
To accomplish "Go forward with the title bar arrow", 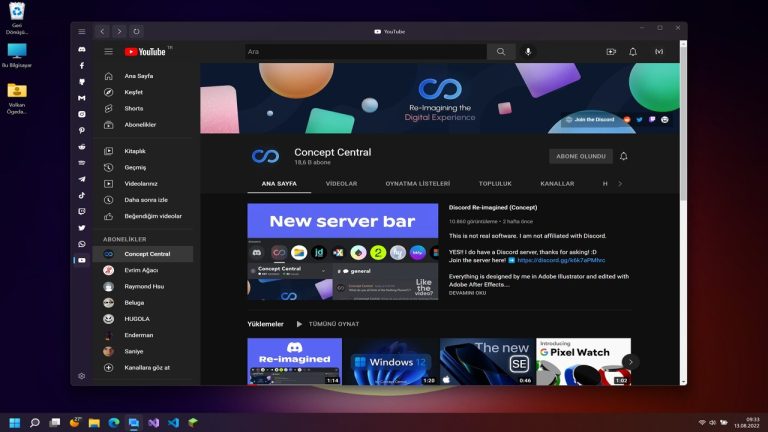I will [119, 31].
